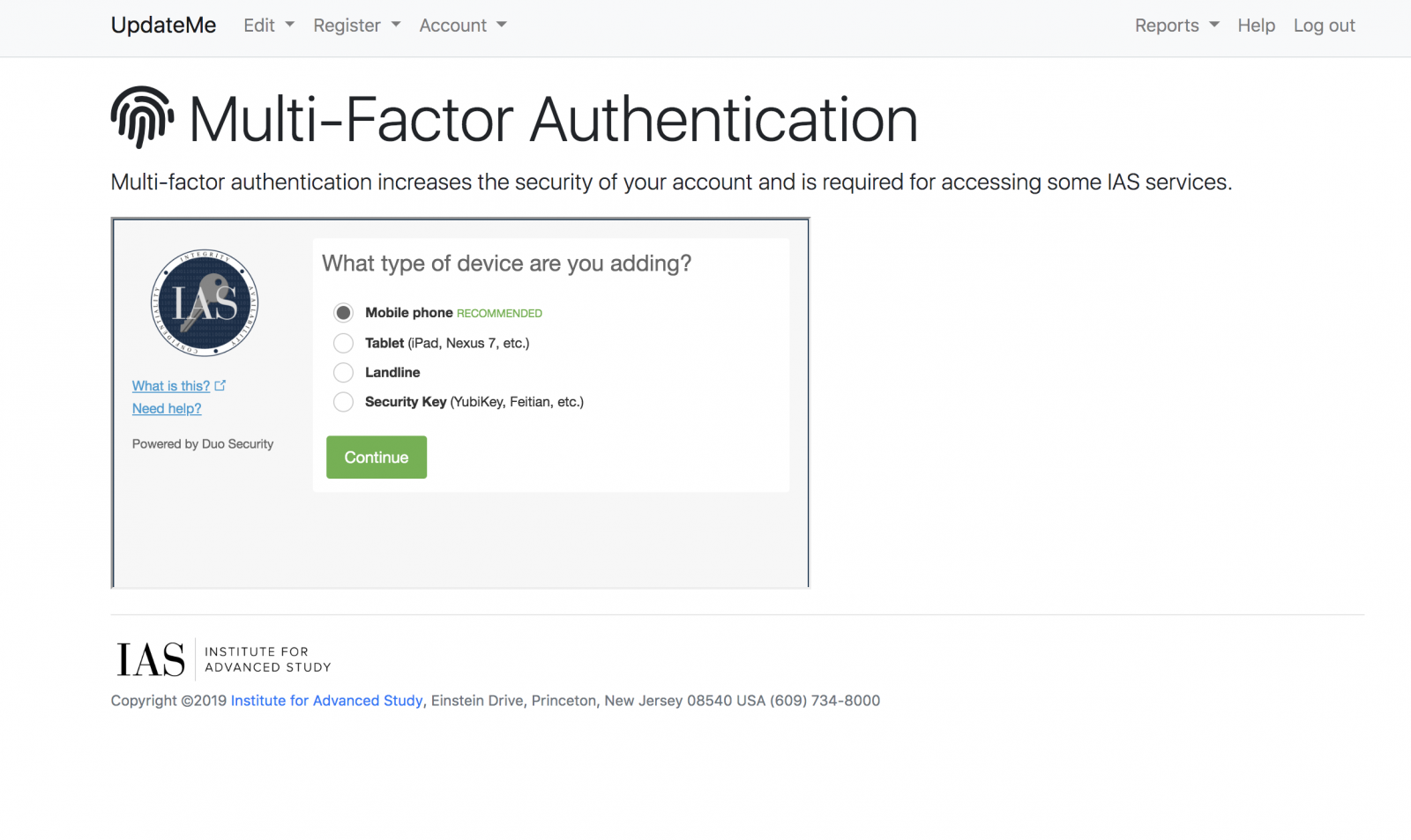Screen dimensions: 1411x840
Task: Expand the Register dropdown
Action: pyautogui.click(x=356, y=26)
